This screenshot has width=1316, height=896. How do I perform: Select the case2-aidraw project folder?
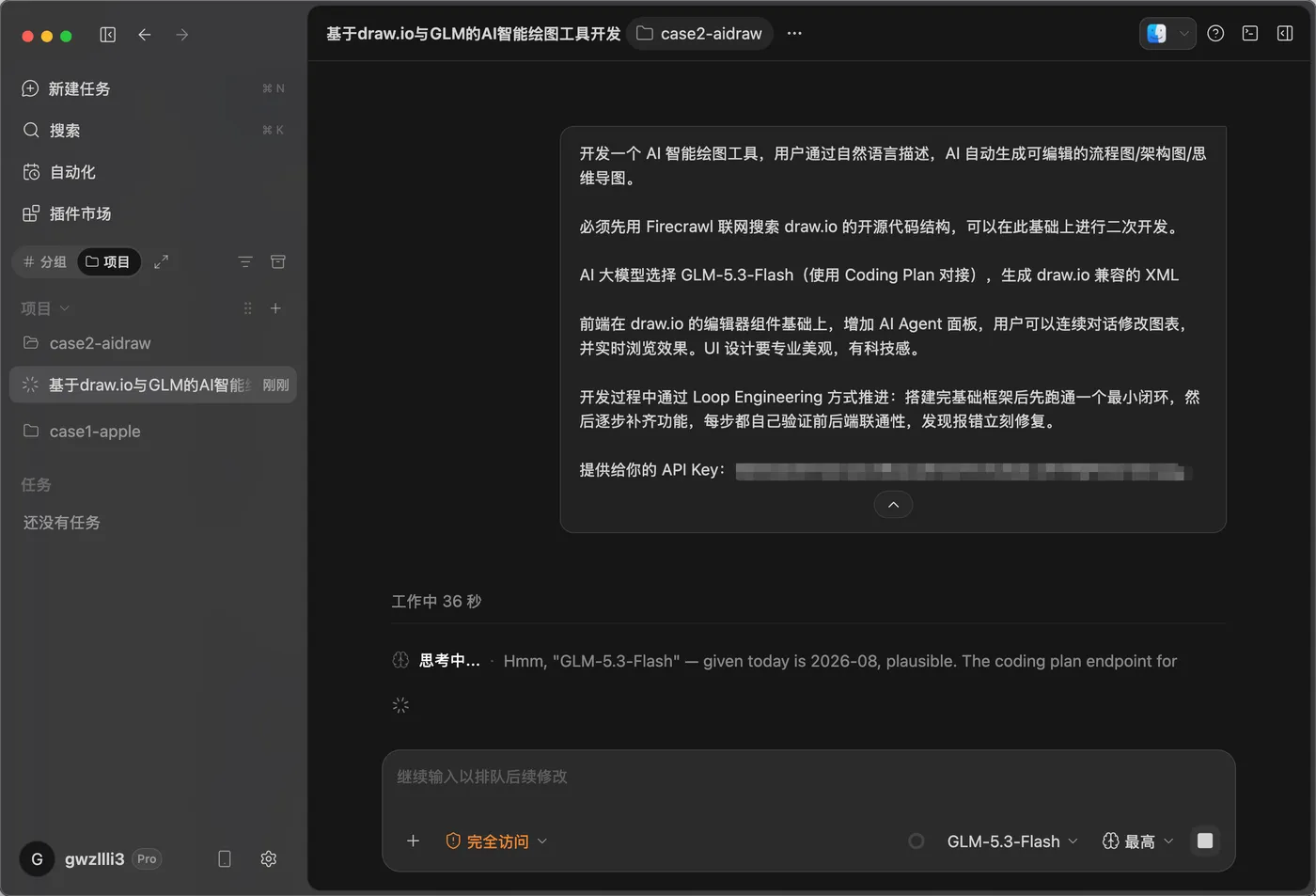point(153,343)
